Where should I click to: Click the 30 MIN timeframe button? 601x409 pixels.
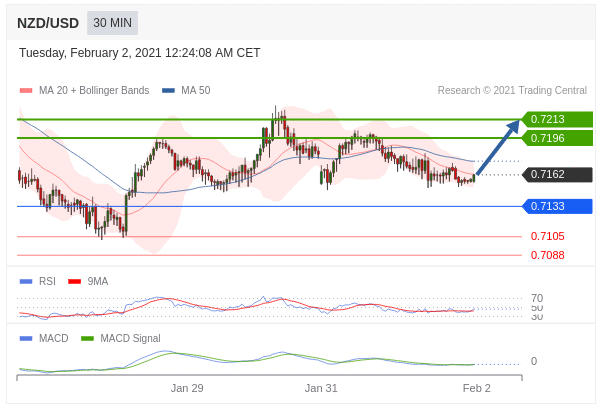tap(112, 23)
